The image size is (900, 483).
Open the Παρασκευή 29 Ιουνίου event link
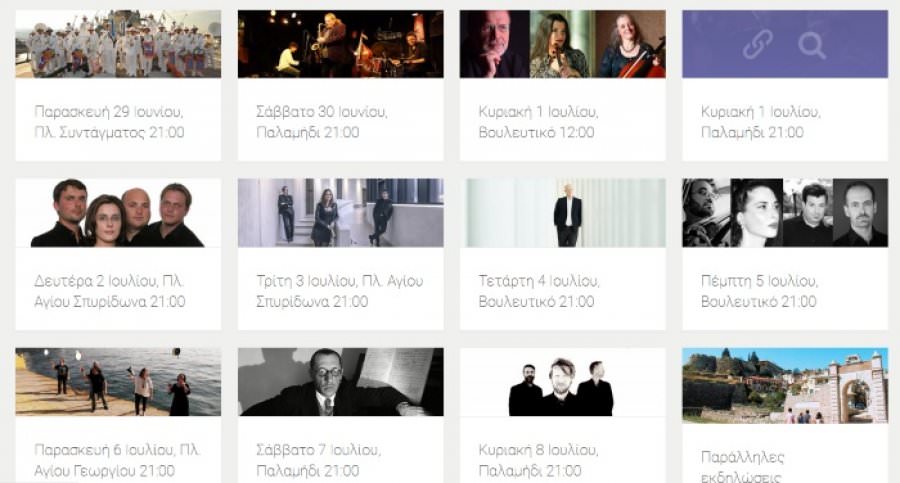(x=109, y=122)
